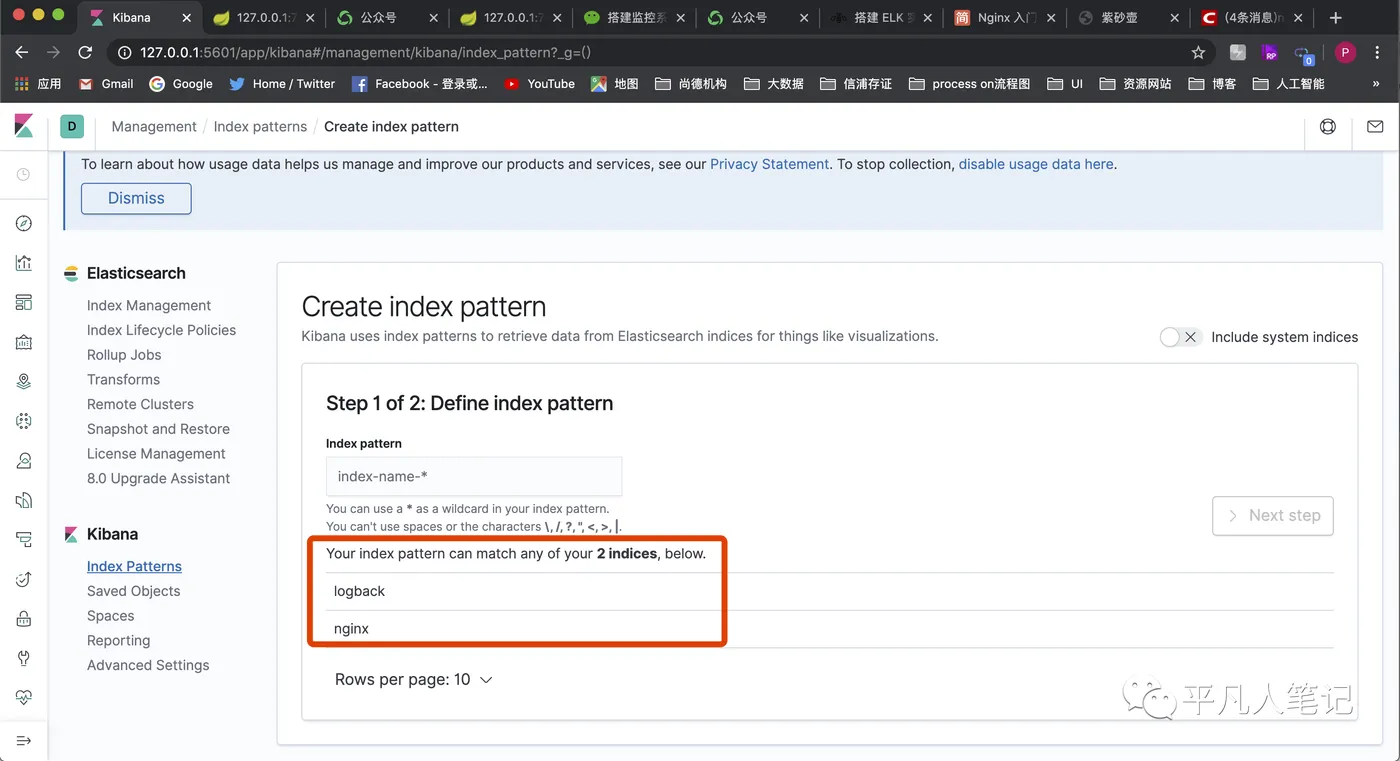Open the help lifebuoy icon in header
This screenshot has height=761, width=1400.
point(1328,126)
